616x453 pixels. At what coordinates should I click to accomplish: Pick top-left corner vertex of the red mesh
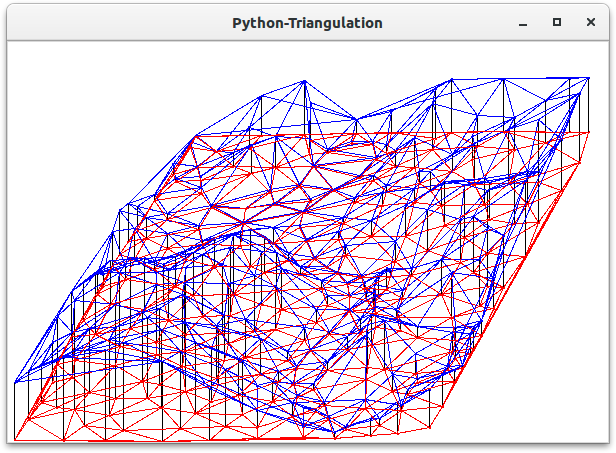[x=196, y=135]
